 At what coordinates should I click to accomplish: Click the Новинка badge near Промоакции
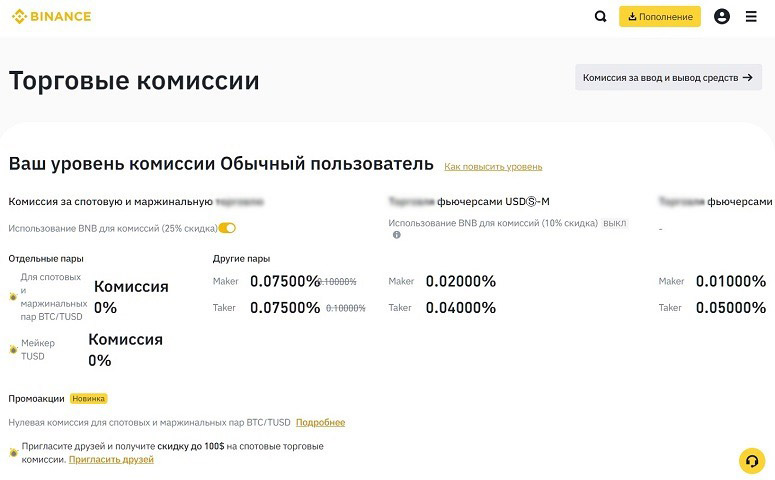tap(88, 398)
